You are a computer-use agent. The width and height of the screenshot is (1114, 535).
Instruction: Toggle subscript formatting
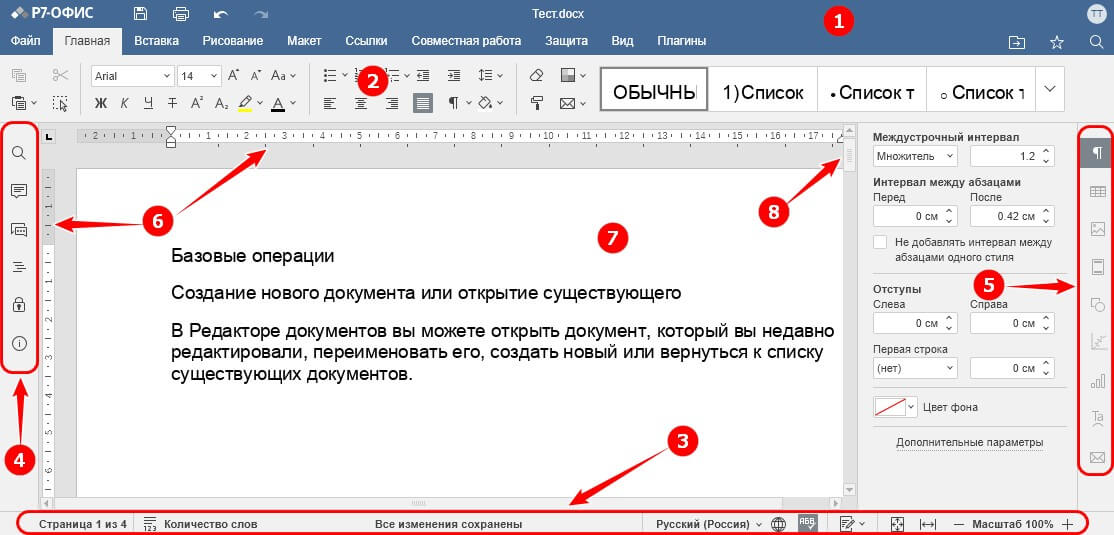tap(221, 104)
